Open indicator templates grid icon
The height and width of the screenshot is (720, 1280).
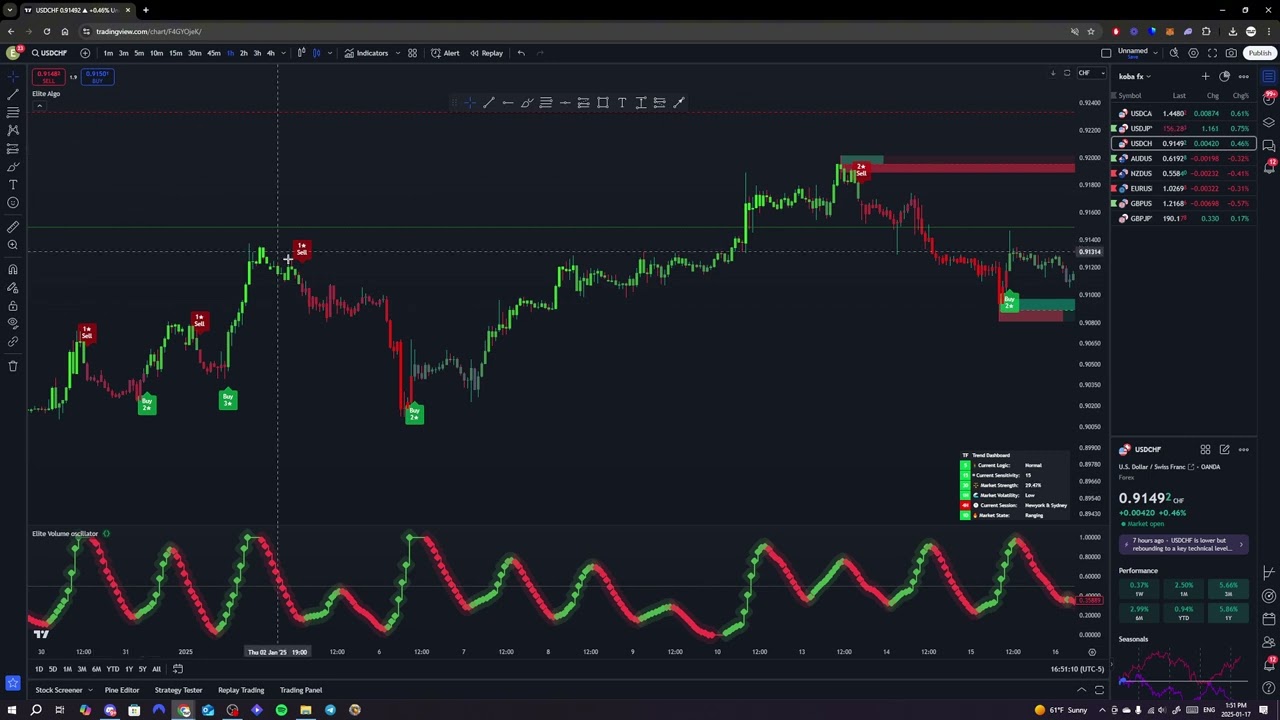[412, 53]
